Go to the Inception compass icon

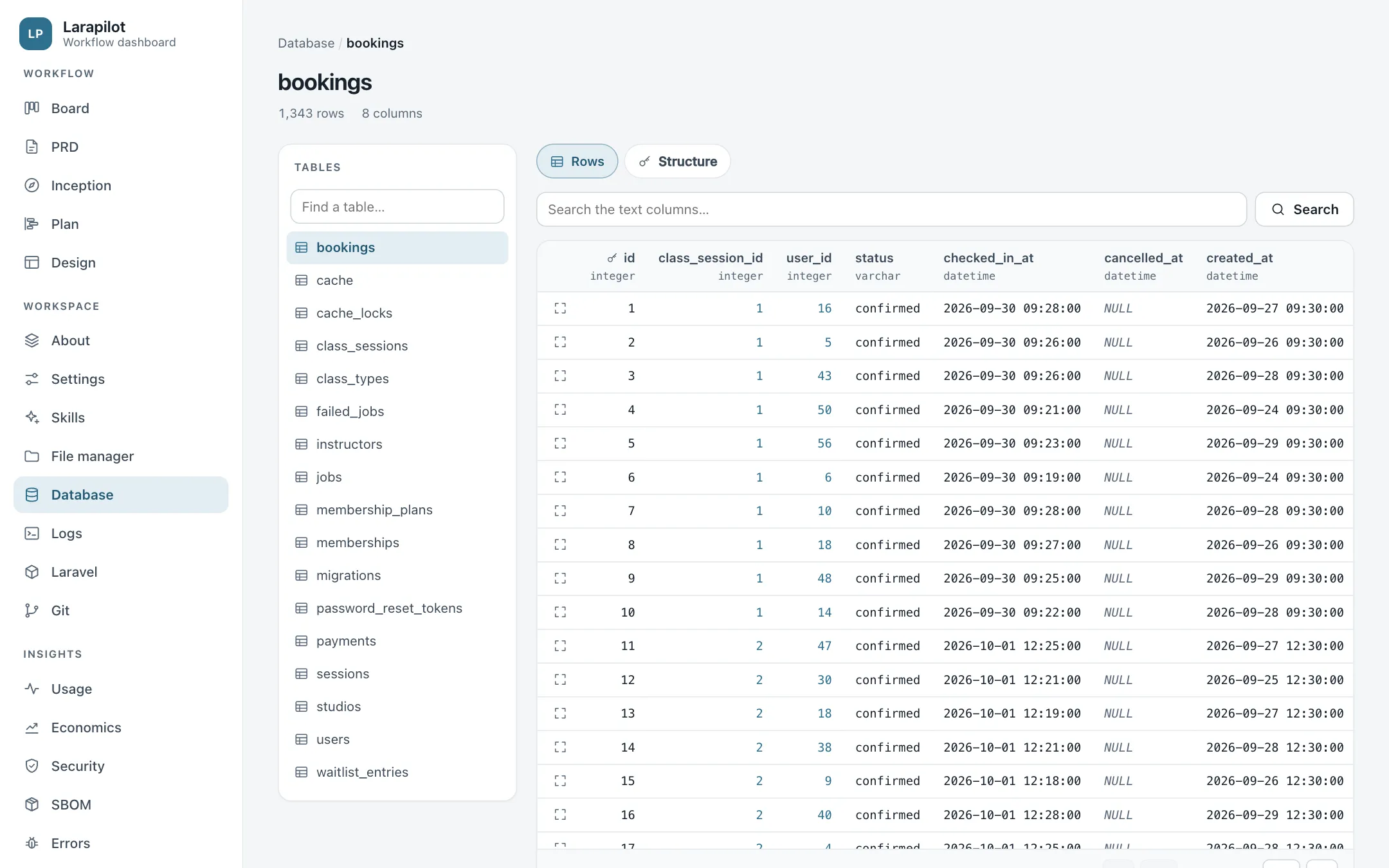(x=32, y=185)
